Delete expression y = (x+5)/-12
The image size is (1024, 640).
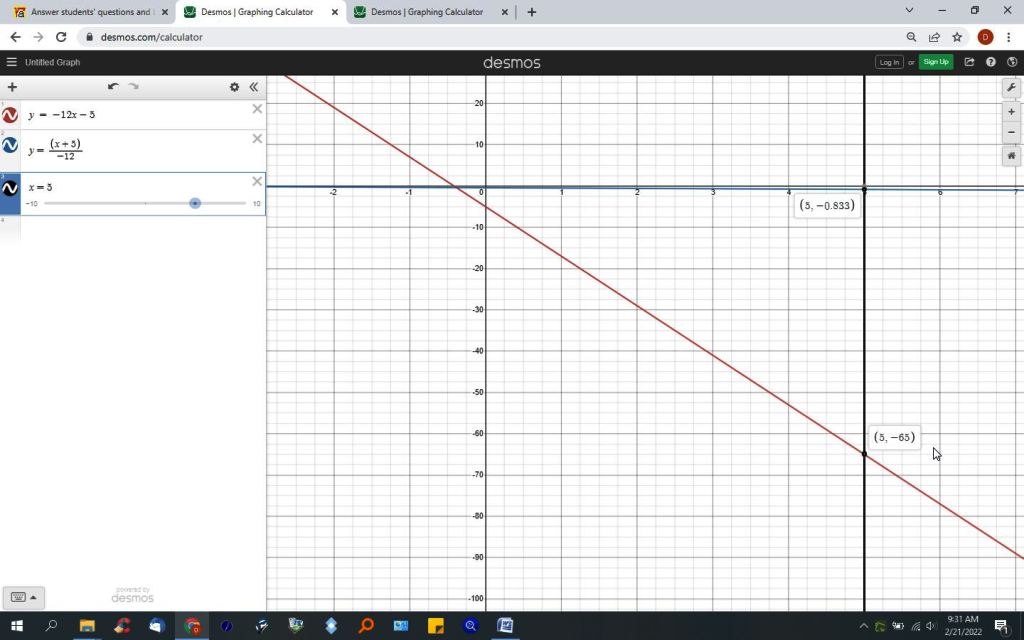pos(257,138)
